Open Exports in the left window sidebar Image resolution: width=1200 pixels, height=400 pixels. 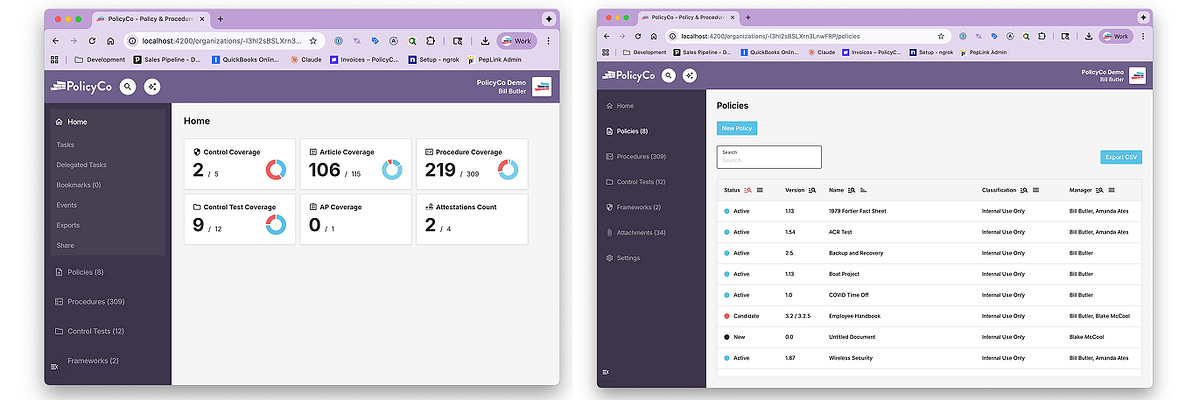click(x=67, y=225)
